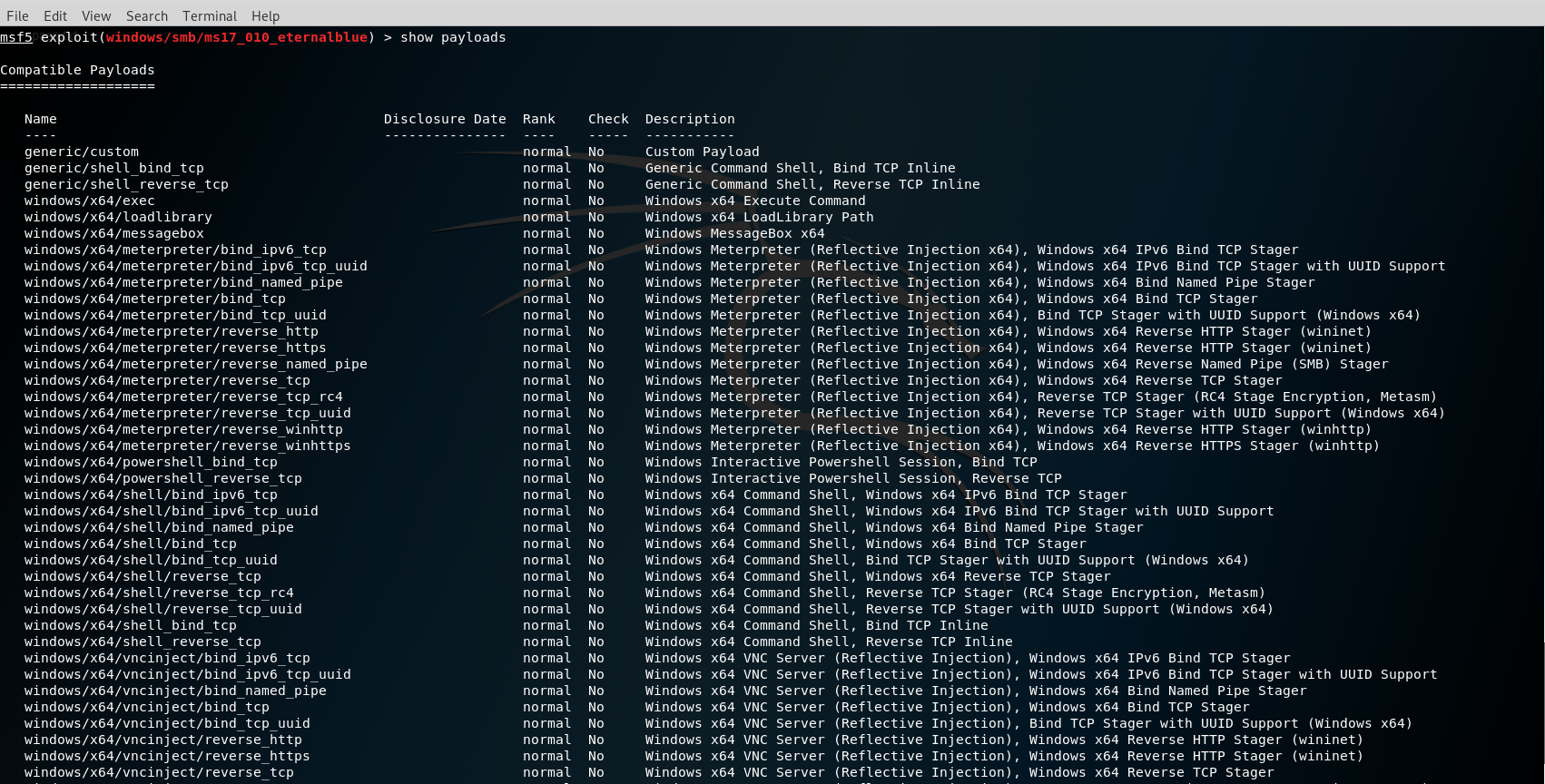Image resolution: width=1545 pixels, height=784 pixels.
Task: Select windows/x64/meterpreter/reverse_tcp_rc4 payload name
Action: [x=183, y=397]
